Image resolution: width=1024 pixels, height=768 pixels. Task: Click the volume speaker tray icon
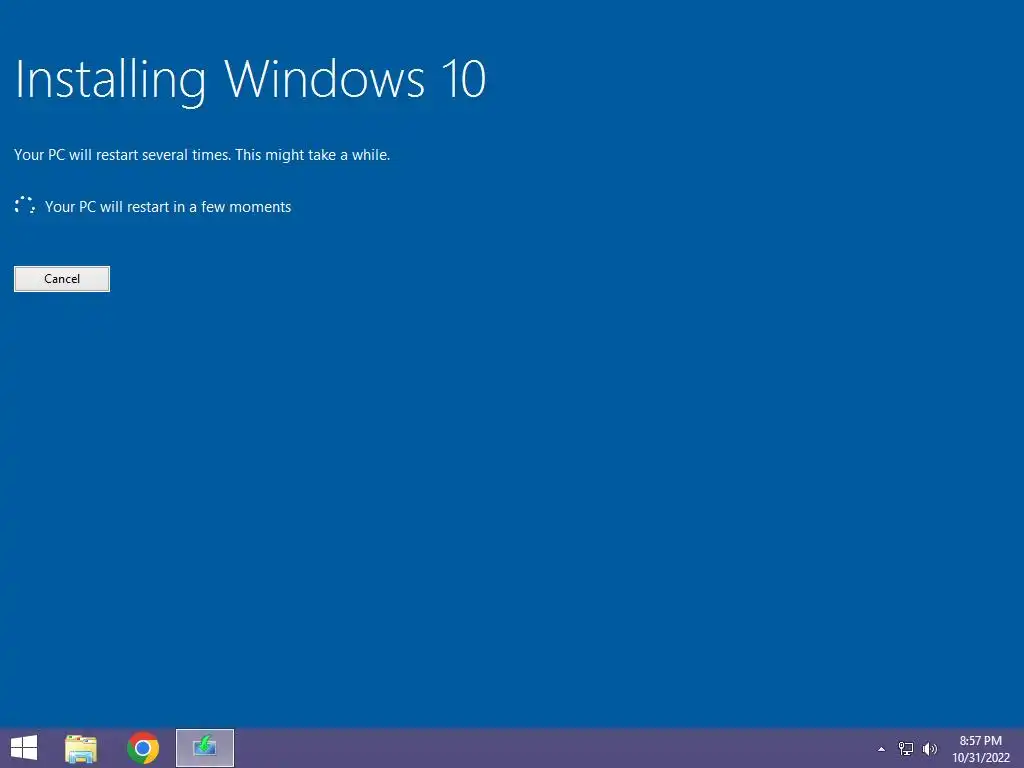click(x=929, y=748)
